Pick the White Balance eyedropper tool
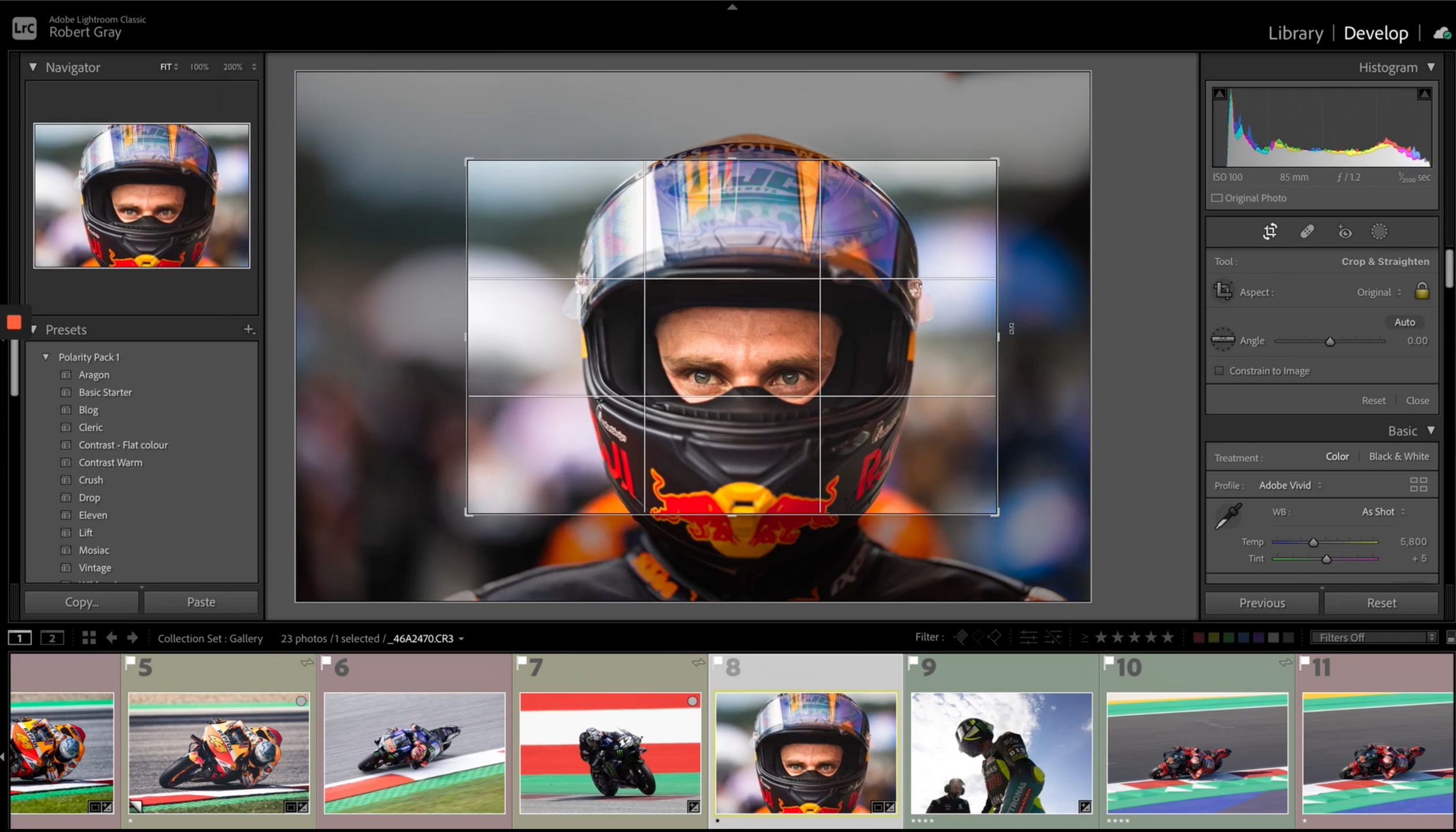 [x=1228, y=516]
